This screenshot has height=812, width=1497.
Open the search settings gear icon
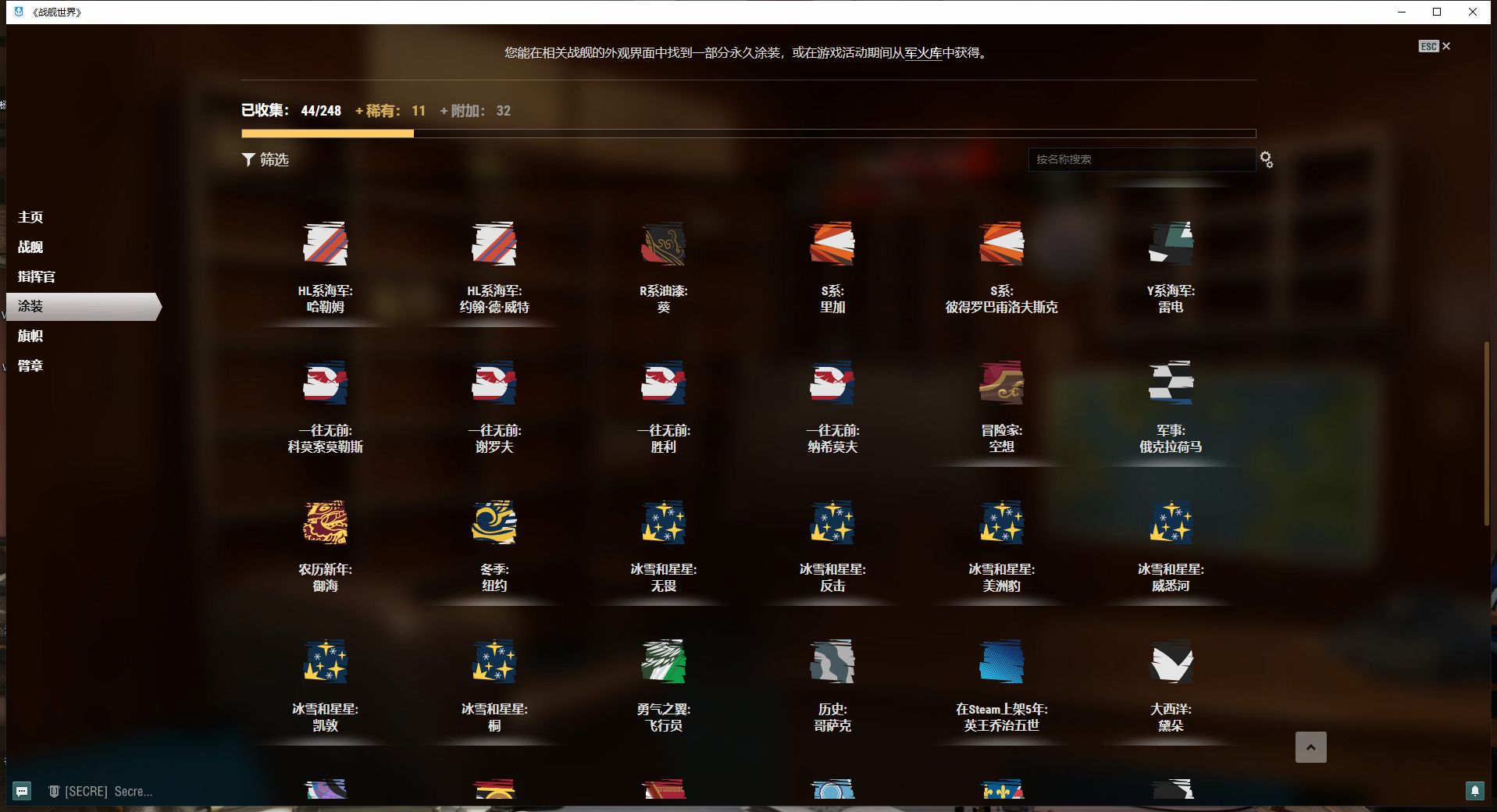click(1266, 160)
